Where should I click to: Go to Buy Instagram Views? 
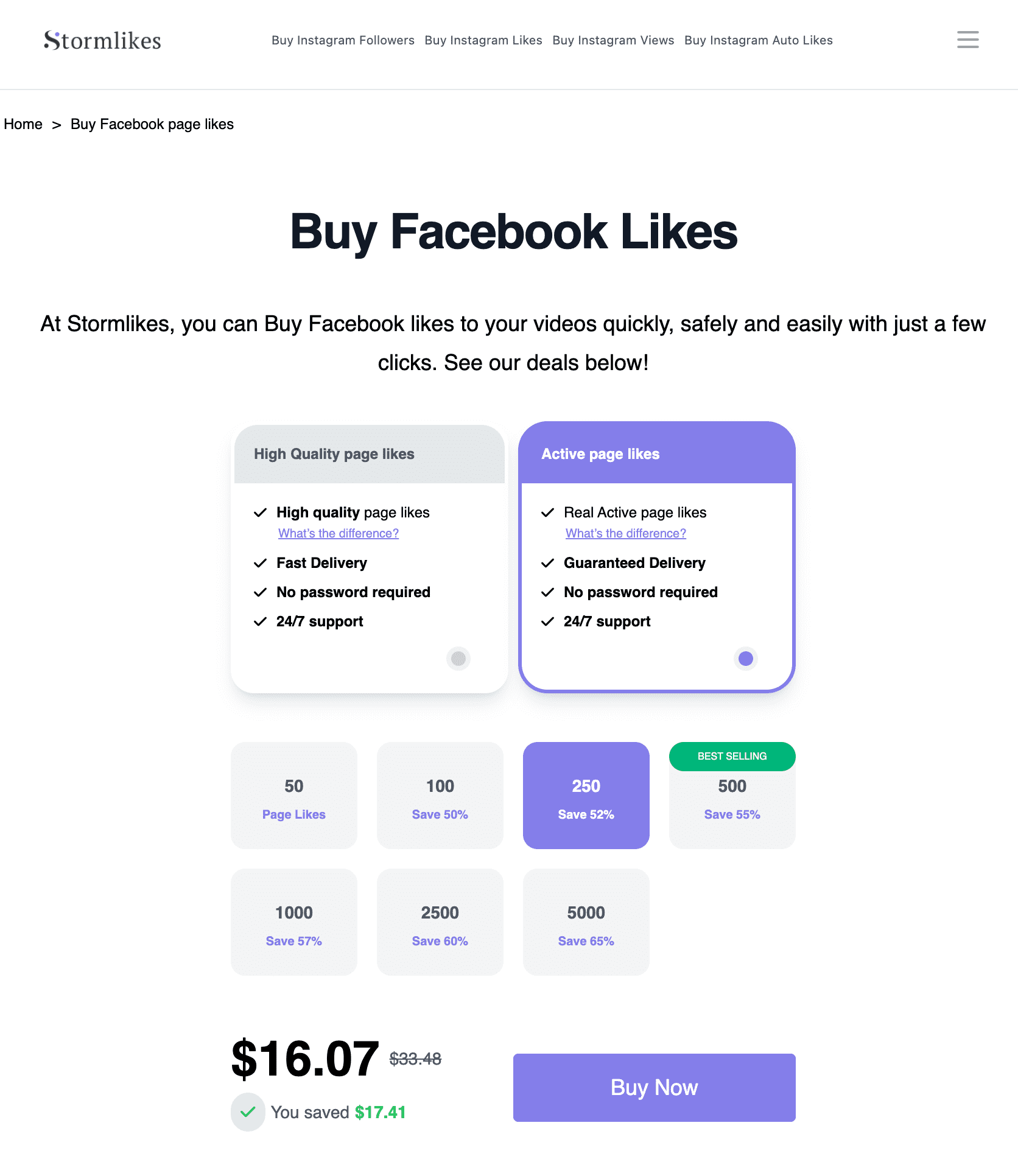613,40
